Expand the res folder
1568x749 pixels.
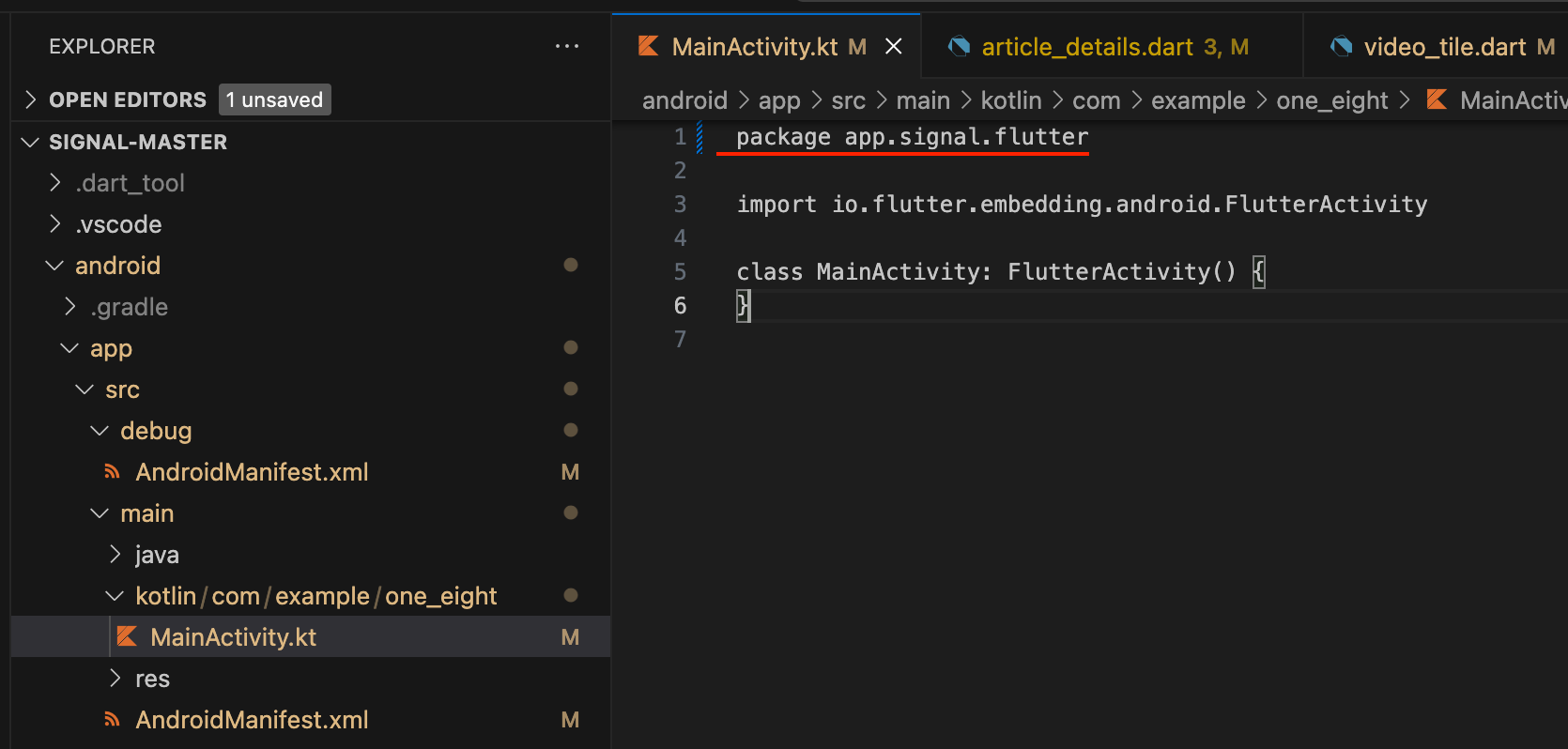pos(115,679)
